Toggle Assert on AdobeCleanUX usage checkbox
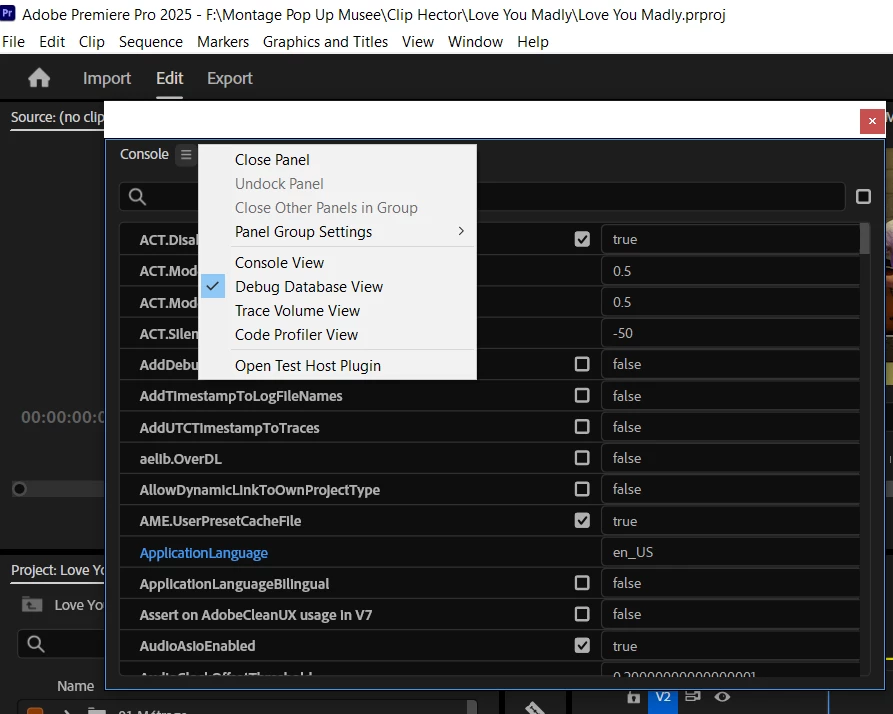The image size is (893, 714). pos(582,614)
